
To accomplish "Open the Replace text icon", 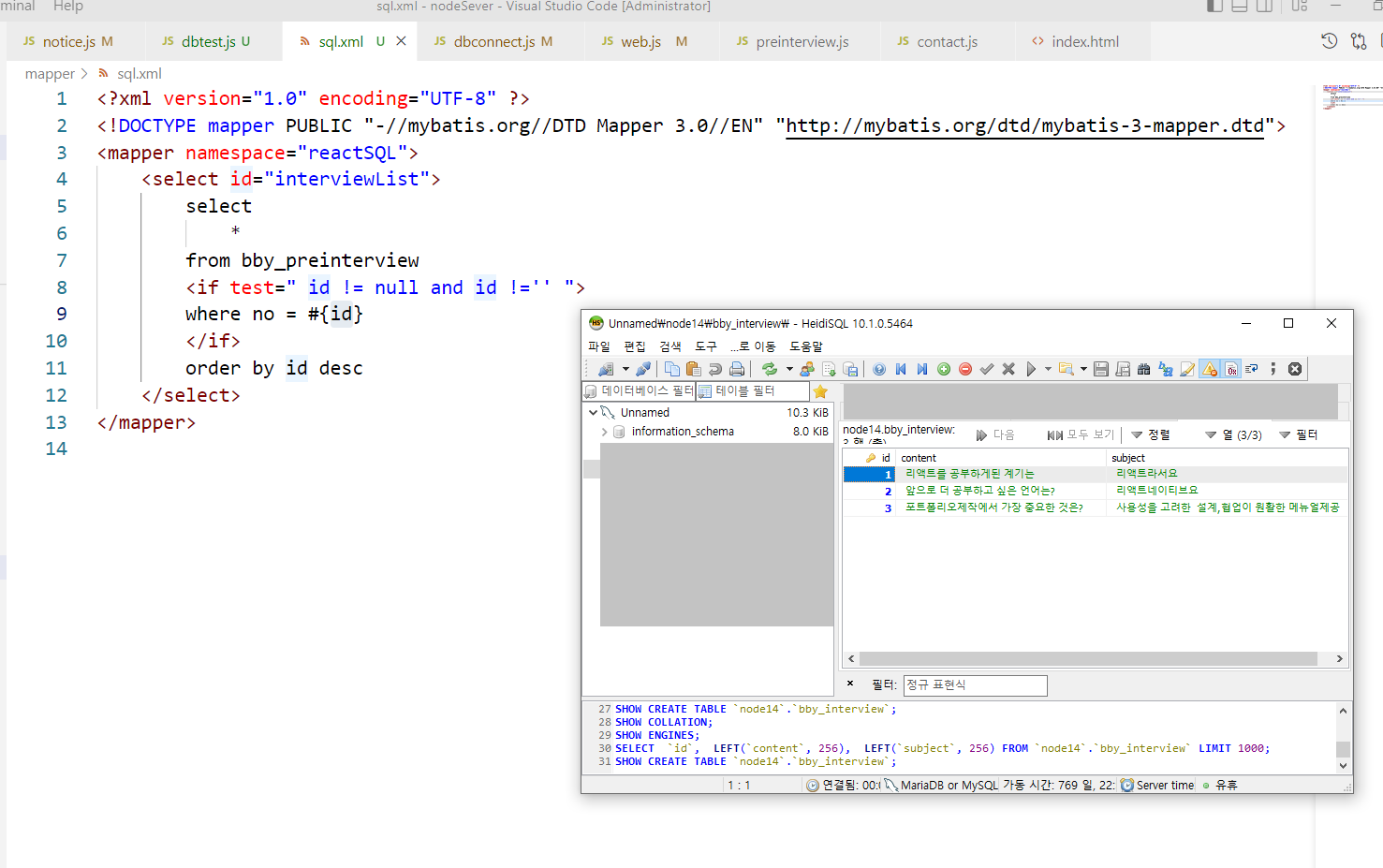I will tap(1166, 369).
